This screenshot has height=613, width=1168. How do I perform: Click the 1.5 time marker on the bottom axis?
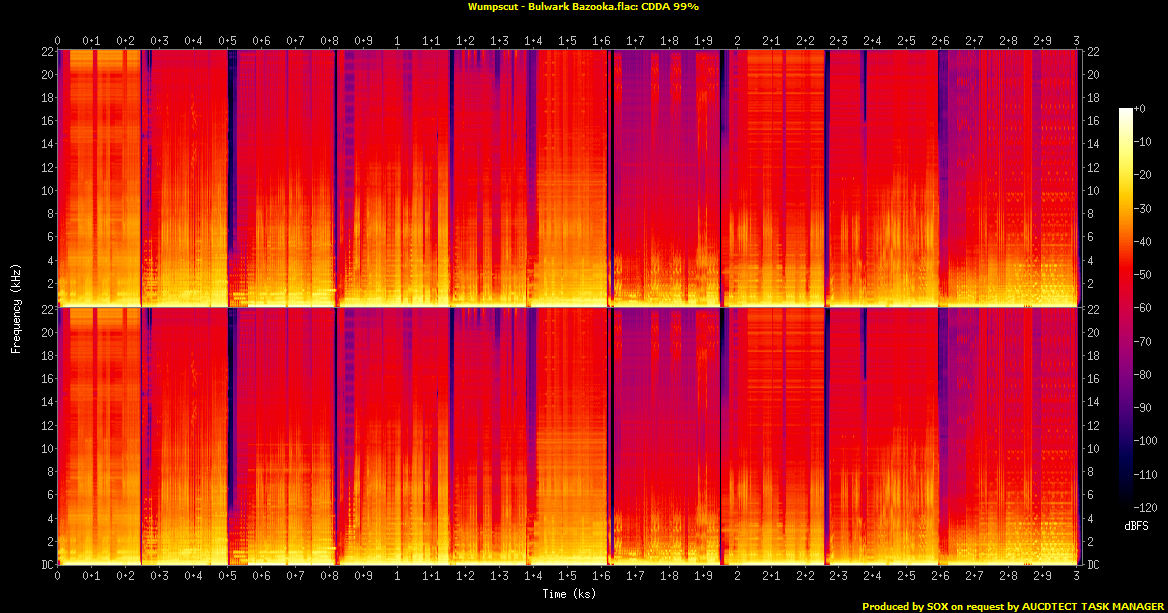[x=567, y=577]
